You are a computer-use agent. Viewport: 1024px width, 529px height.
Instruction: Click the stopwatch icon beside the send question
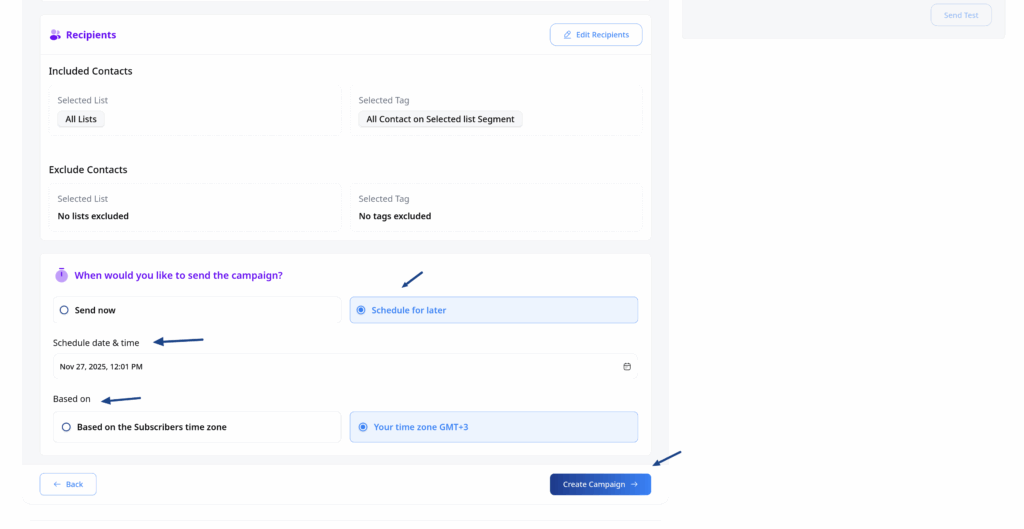[x=61, y=275]
